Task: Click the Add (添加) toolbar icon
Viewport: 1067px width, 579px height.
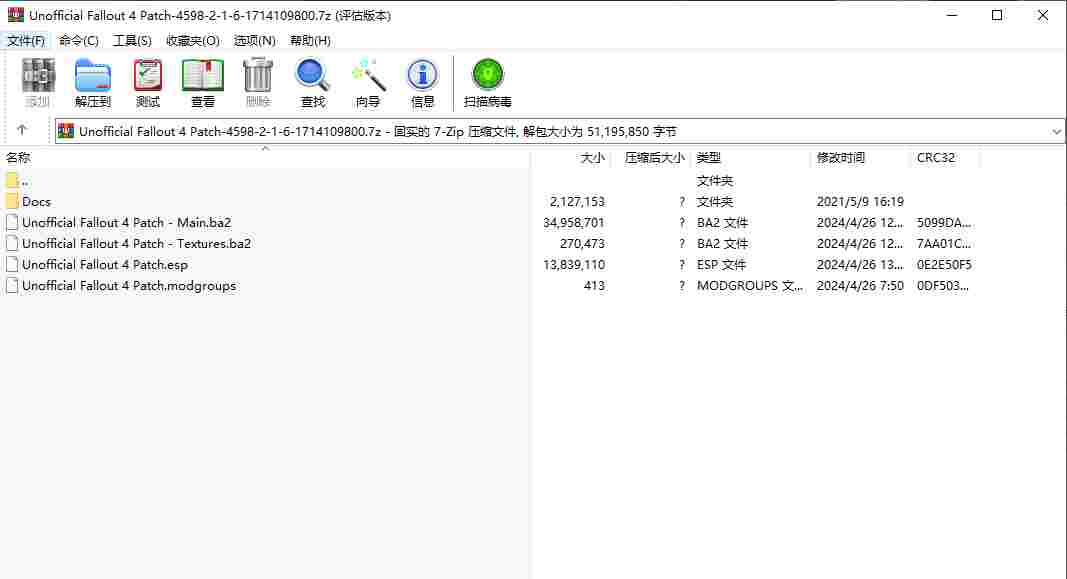Action: pyautogui.click(x=38, y=76)
